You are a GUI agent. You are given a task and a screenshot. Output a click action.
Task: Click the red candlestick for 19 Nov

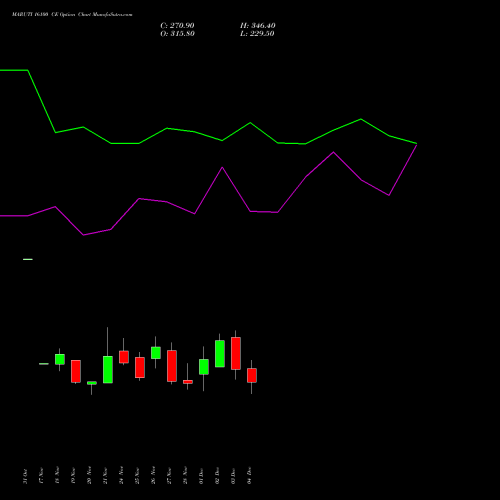click(76, 371)
